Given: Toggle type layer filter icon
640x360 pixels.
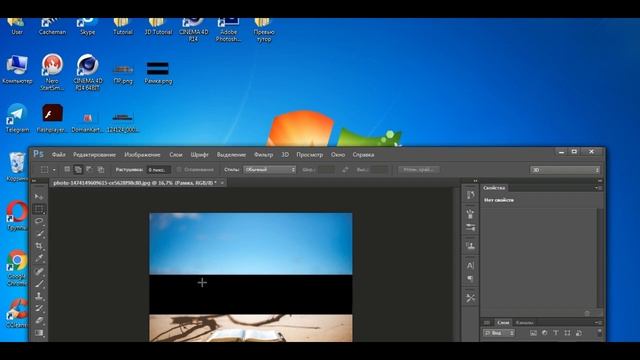Looking at the screenshot, I should (556, 333).
